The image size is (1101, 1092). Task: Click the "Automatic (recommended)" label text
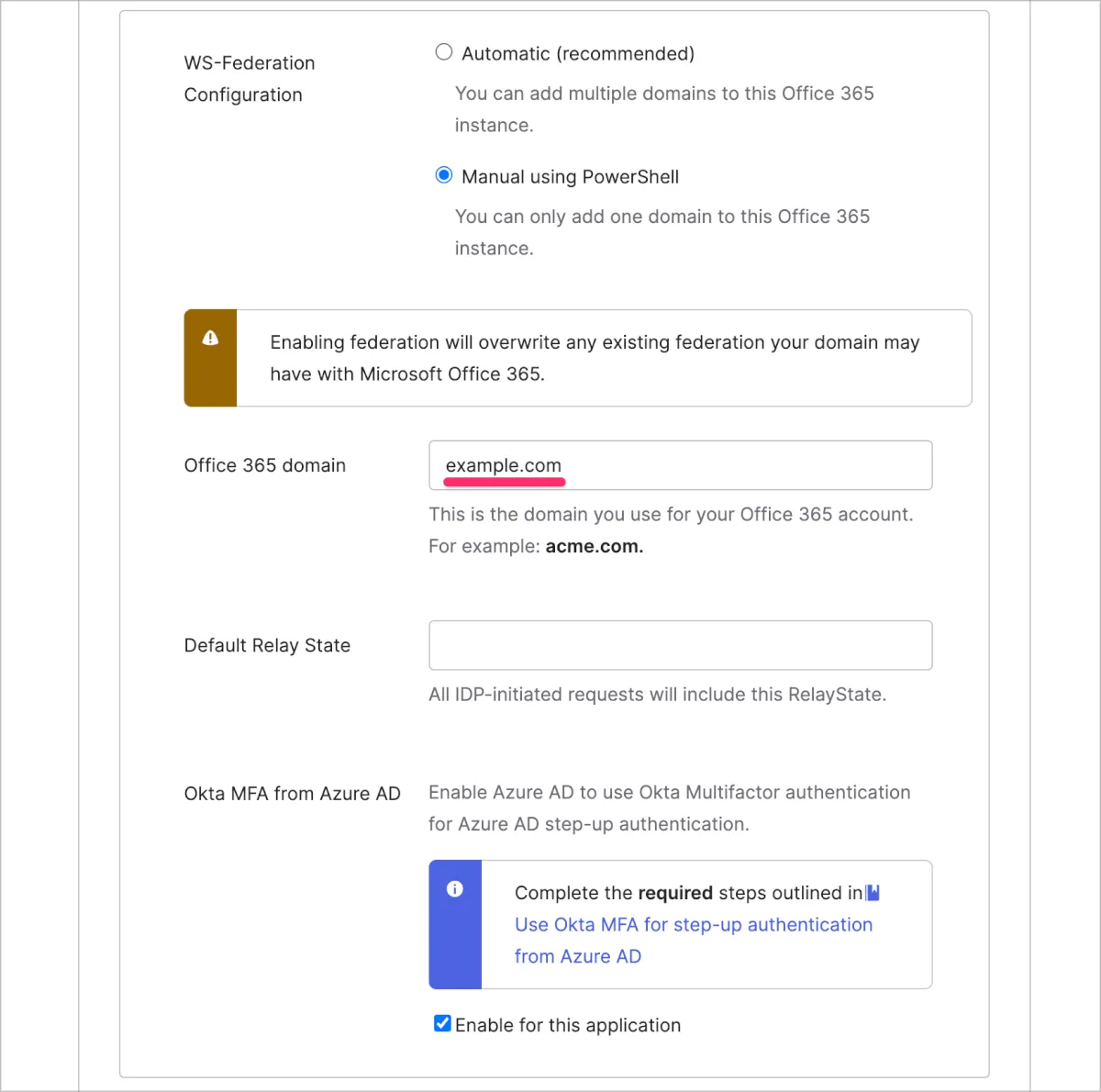[577, 54]
